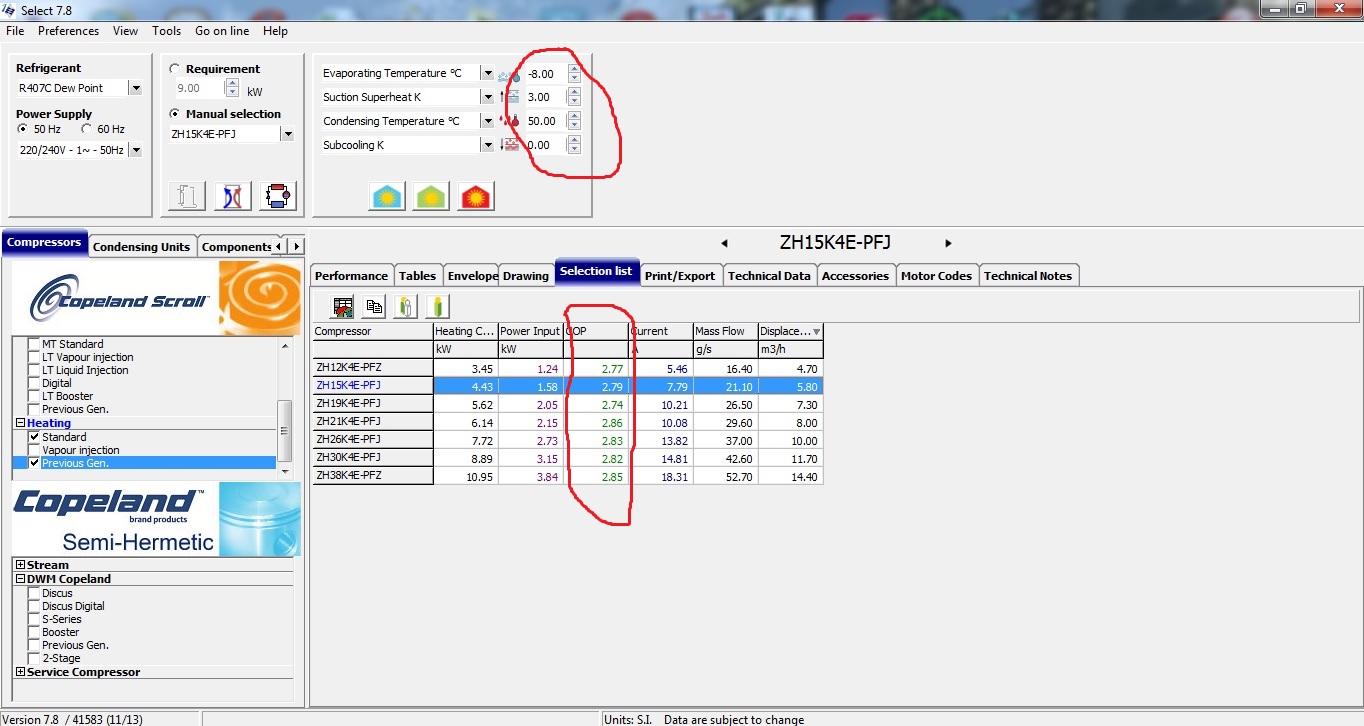Go to previous model with left arrow

[x=724, y=243]
